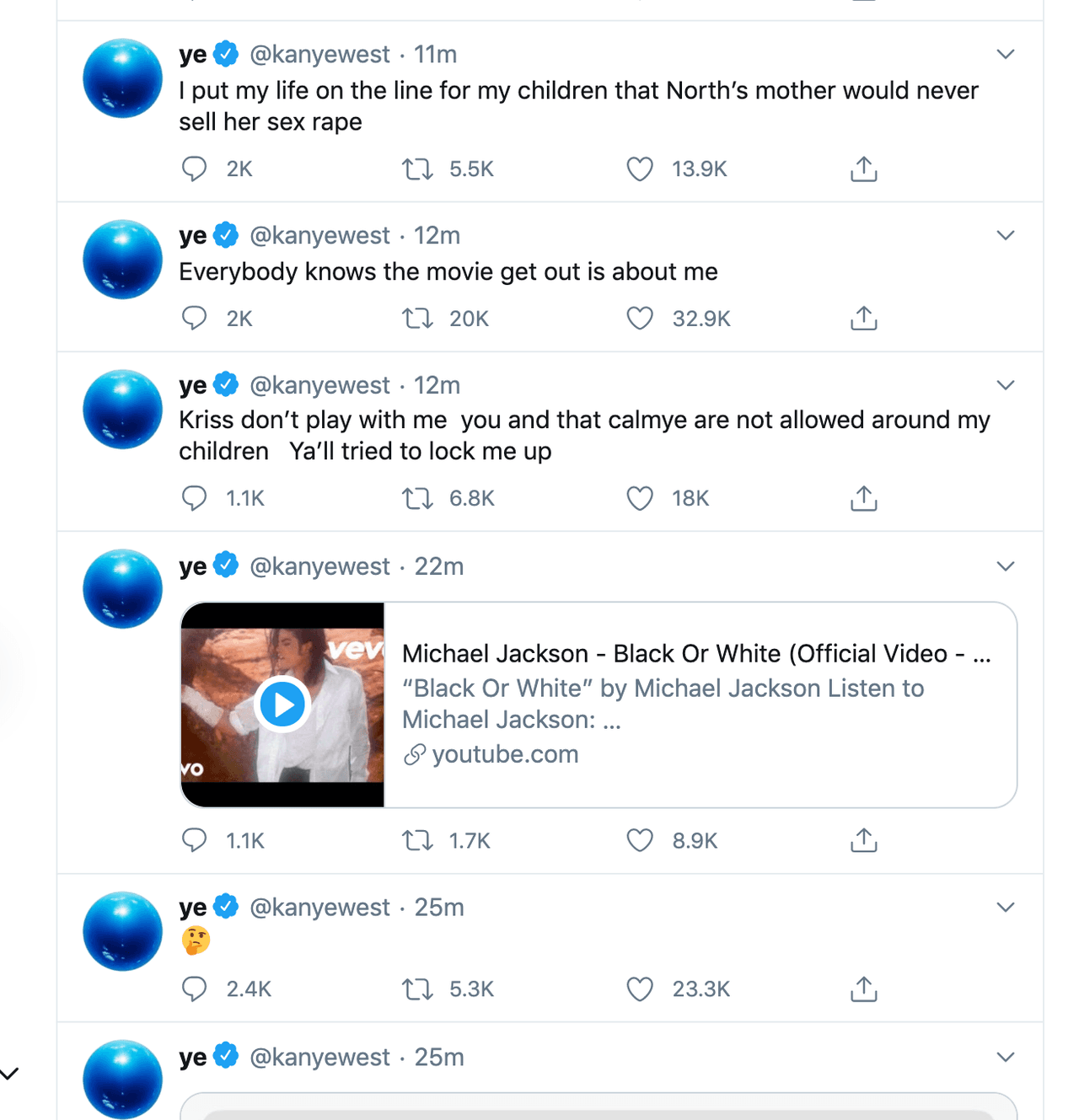Select the share icon on the 11m tweet
Image resolution: width=1079 pixels, height=1120 pixels.
click(x=863, y=169)
